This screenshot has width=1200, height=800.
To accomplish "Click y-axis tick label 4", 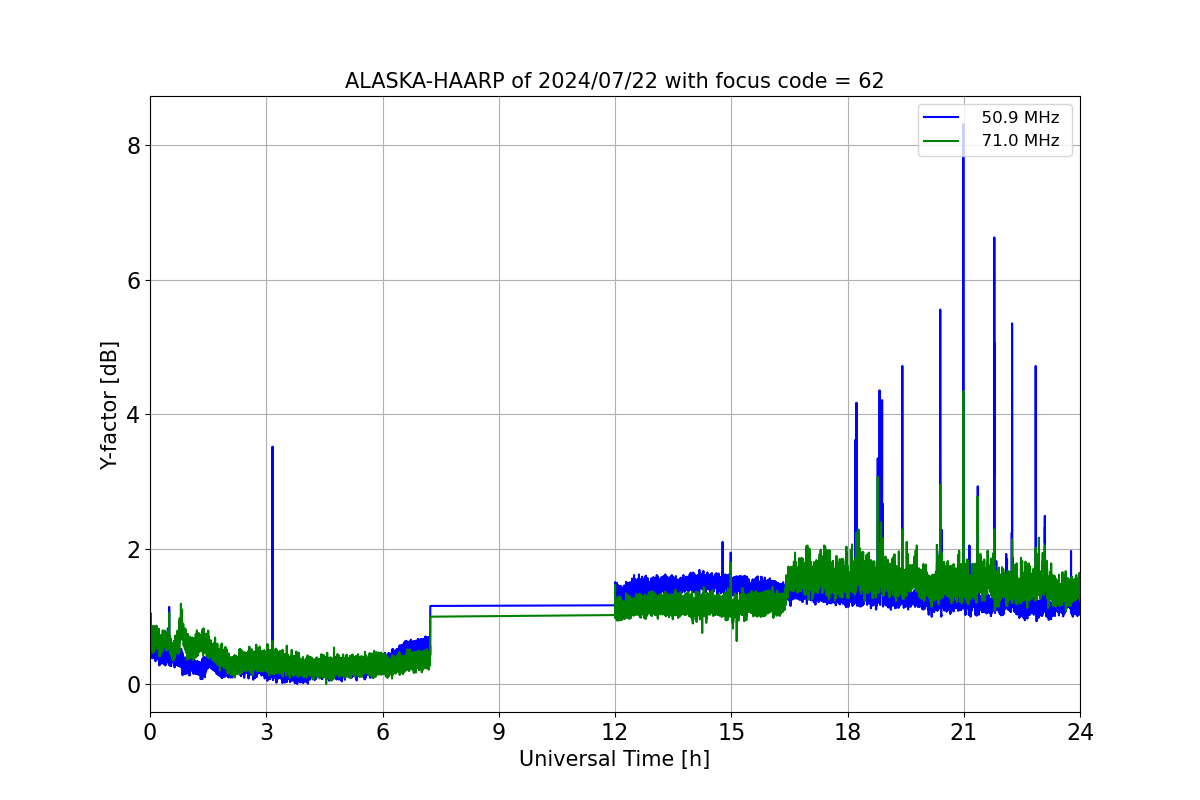I will click(134, 415).
